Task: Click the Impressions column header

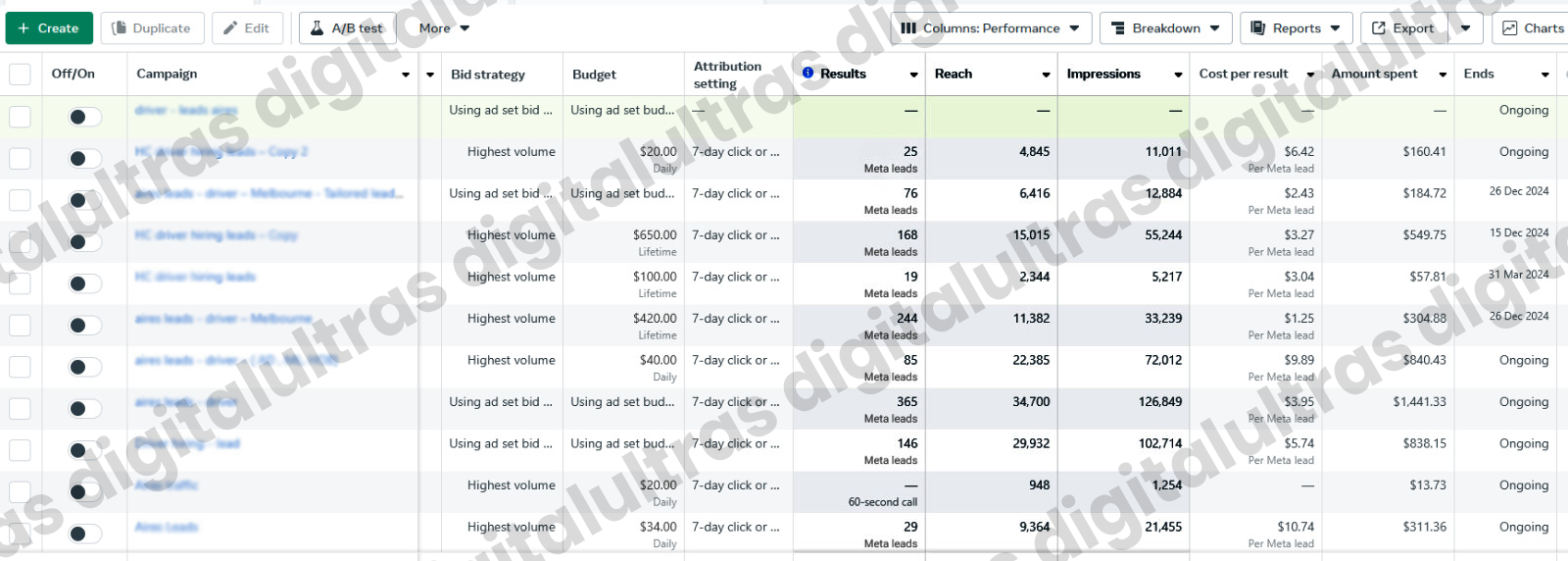Action: pos(1103,74)
